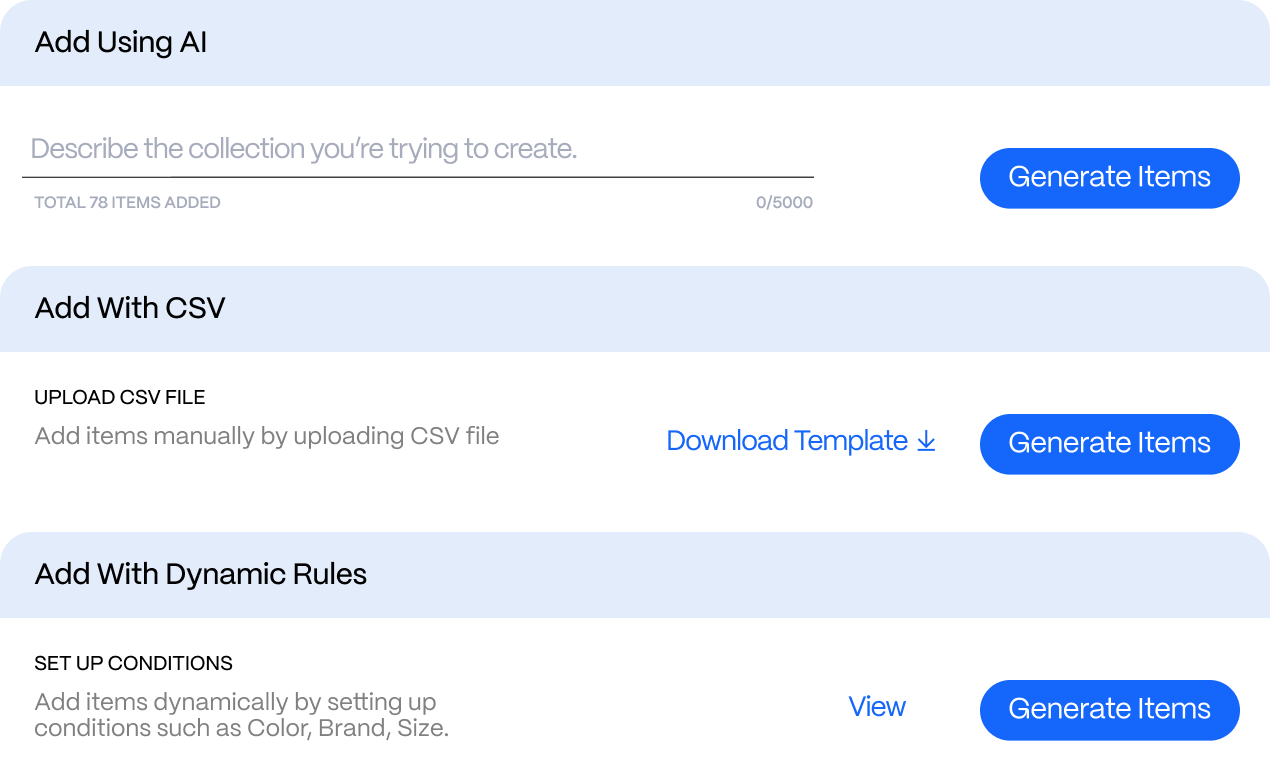Click the UPLOAD CSV FILE label
The width and height of the screenshot is (1270, 772).
coord(120,398)
